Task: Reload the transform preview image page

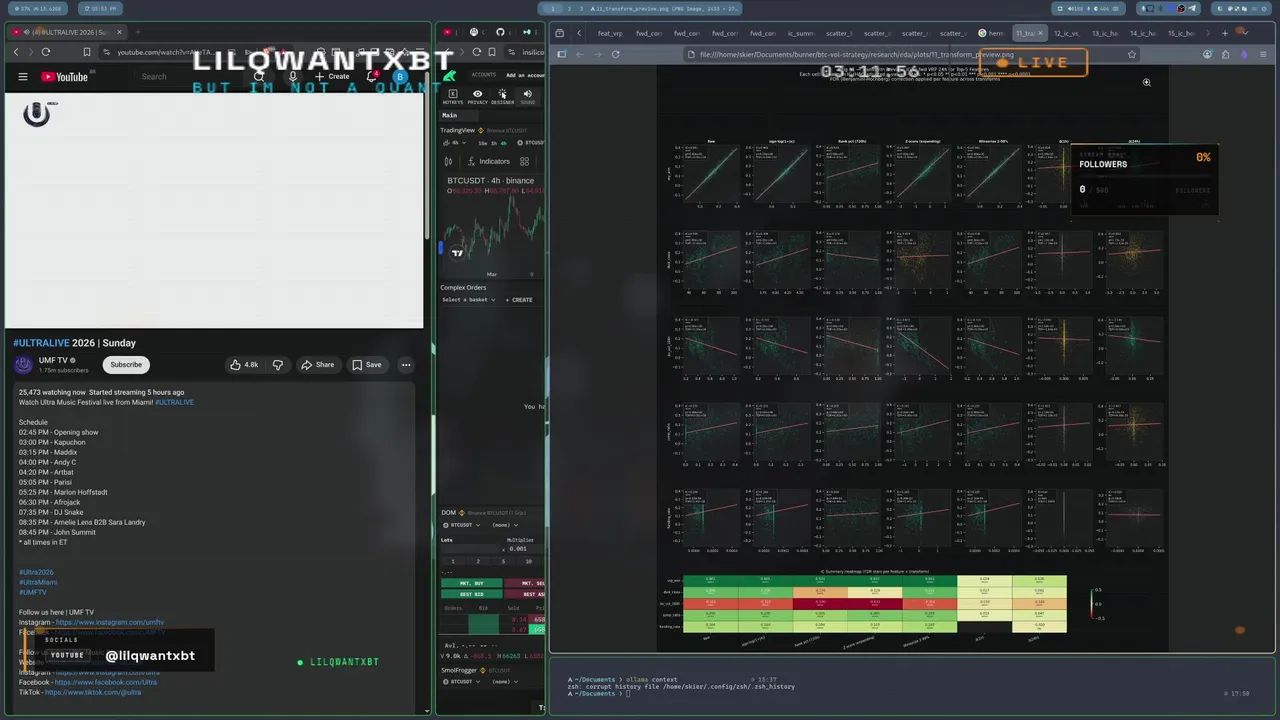Action: [615, 54]
